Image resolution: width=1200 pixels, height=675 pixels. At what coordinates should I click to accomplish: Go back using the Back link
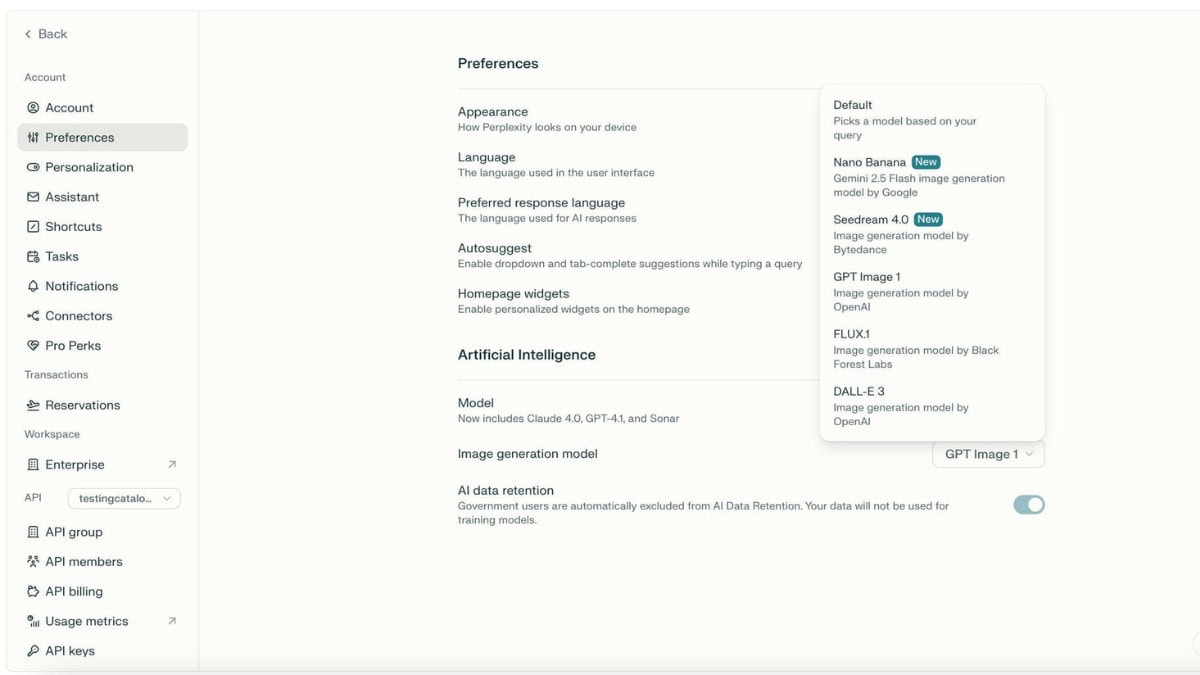click(x=46, y=34)
